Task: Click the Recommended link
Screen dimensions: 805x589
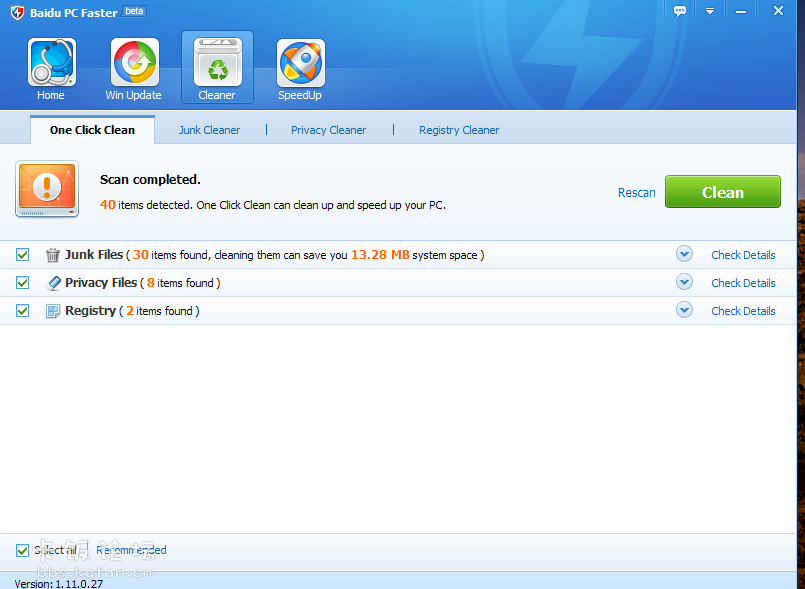Action: coord(131,550)
